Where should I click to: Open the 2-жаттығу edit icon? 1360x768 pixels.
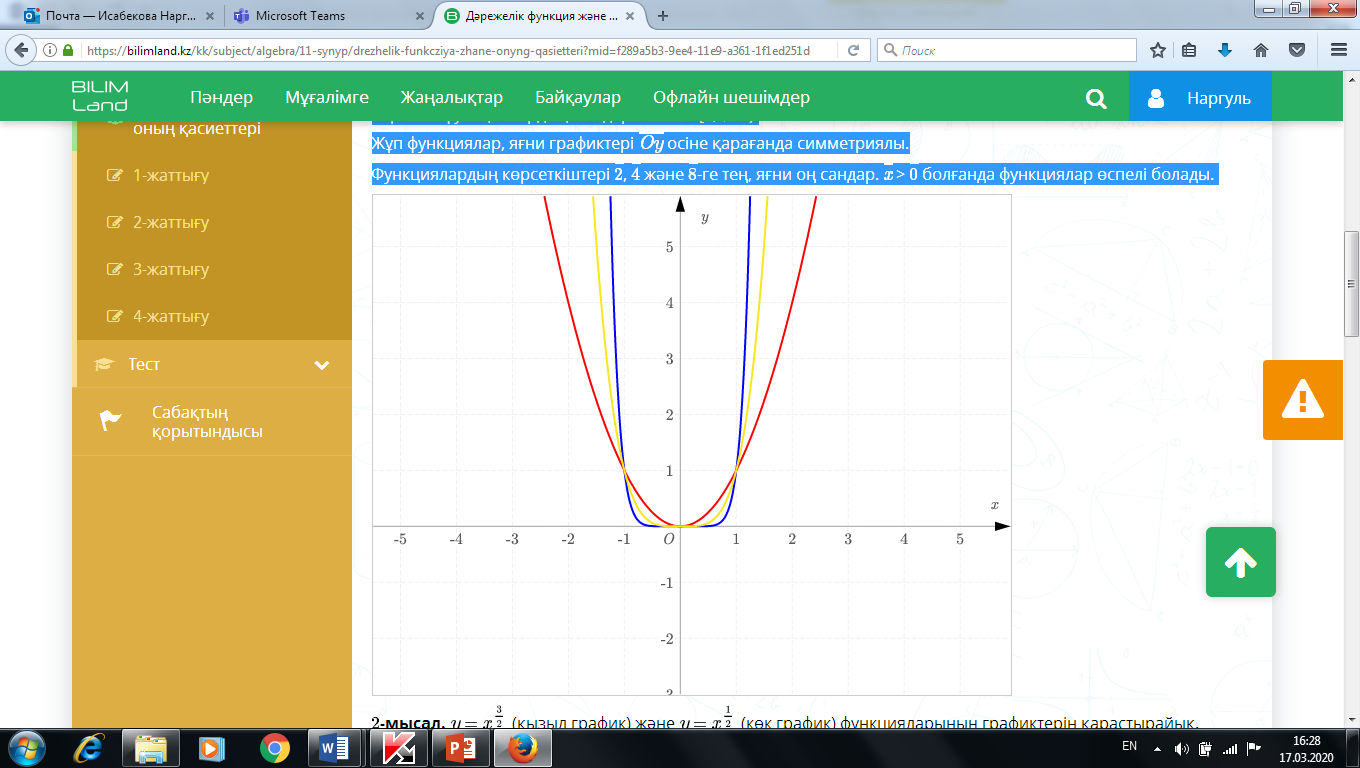pos(114,223)
